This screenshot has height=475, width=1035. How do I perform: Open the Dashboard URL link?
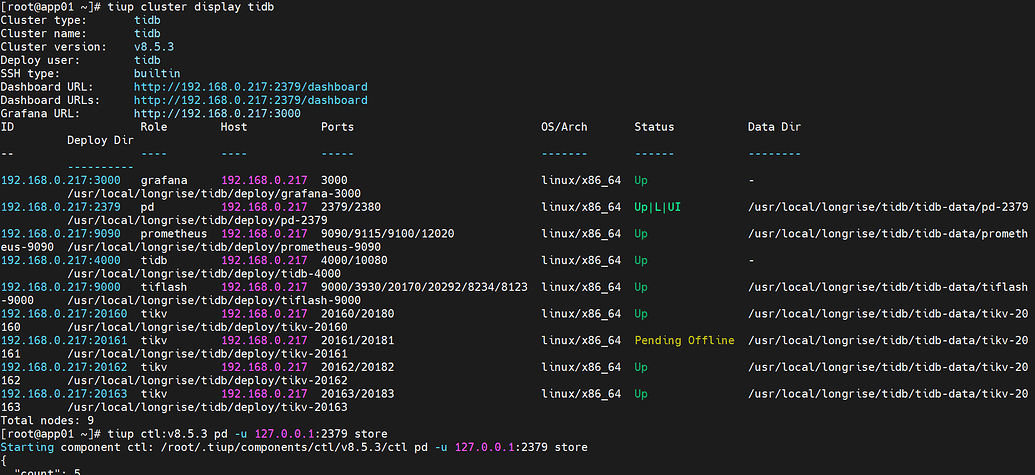[x=250, y=87]
